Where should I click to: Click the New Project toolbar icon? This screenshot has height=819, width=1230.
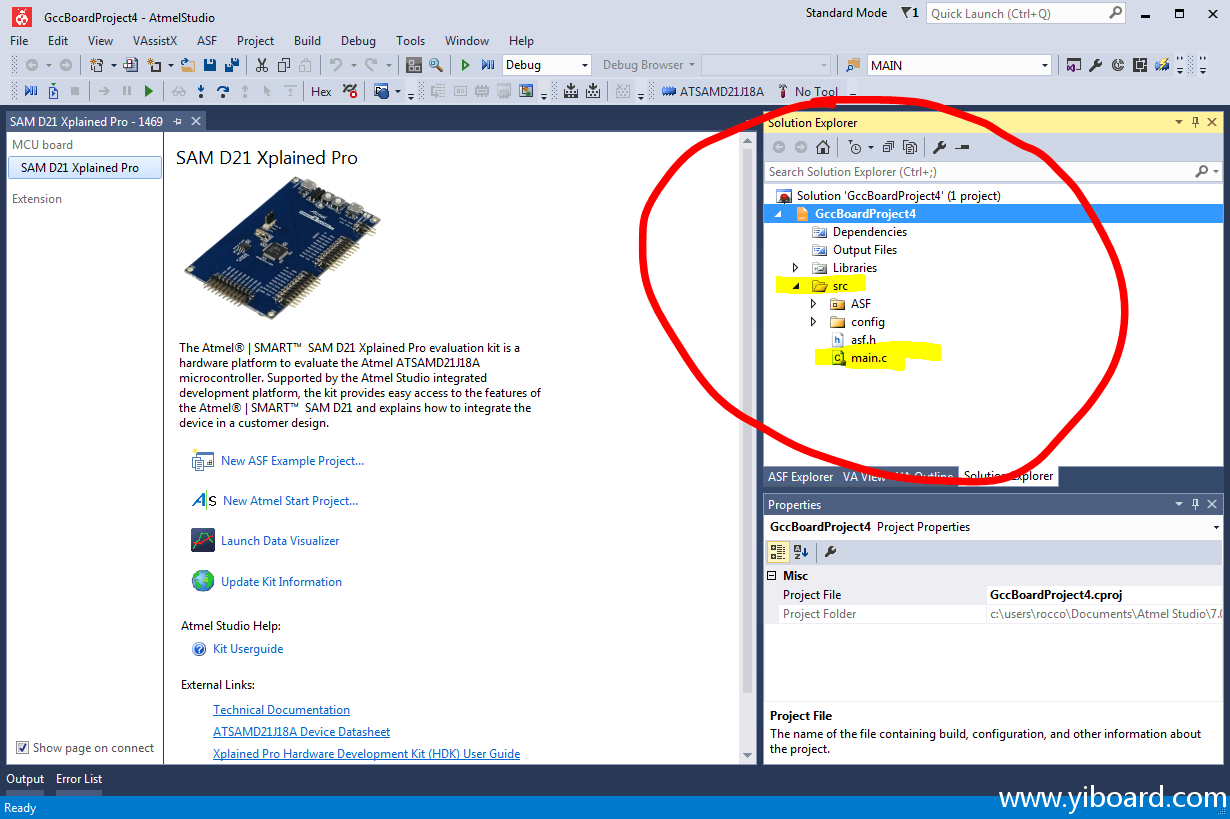tap(97, 65)
